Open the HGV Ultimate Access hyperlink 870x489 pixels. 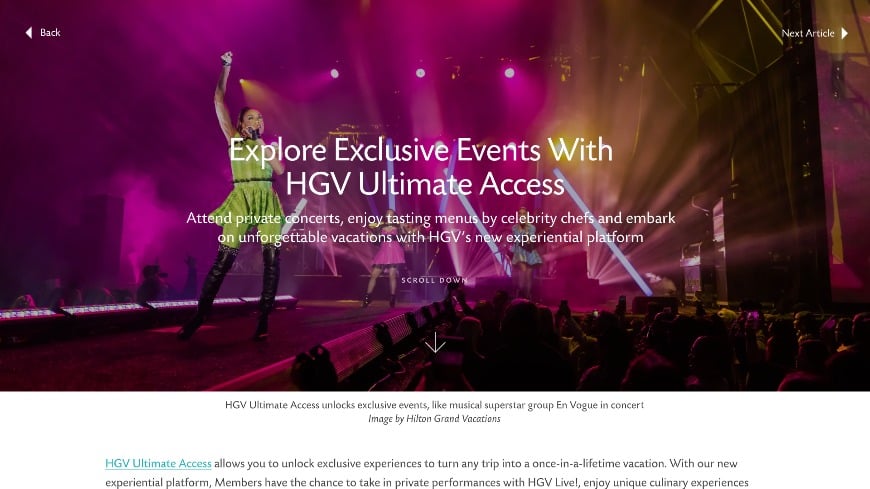coord(158,463)
